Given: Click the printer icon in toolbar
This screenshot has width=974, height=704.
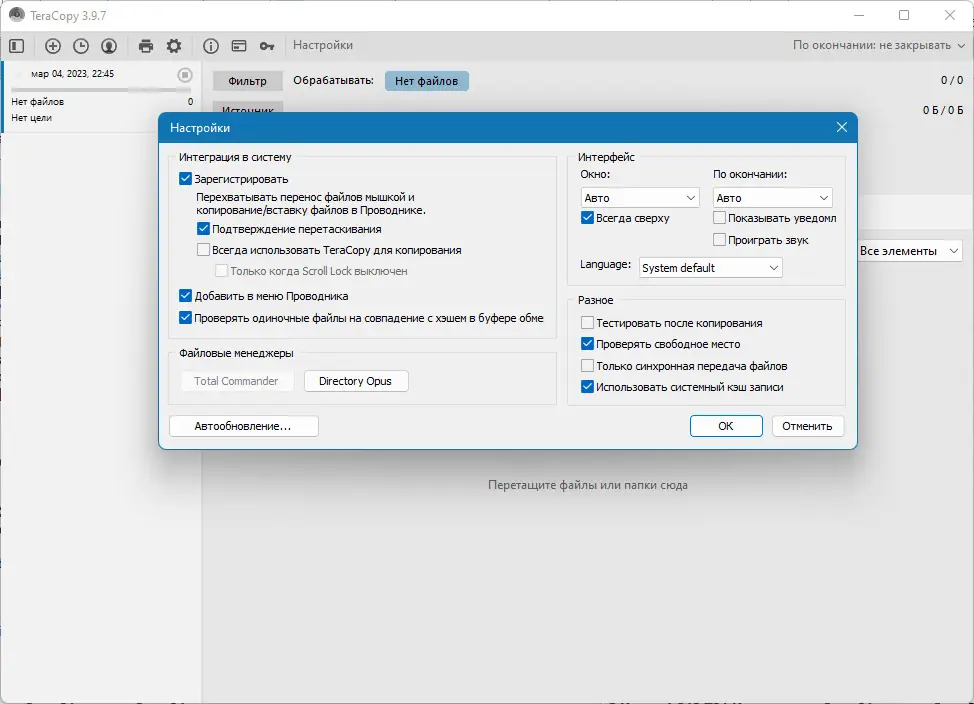Looking at the screenshot, I should coord(146,45).
